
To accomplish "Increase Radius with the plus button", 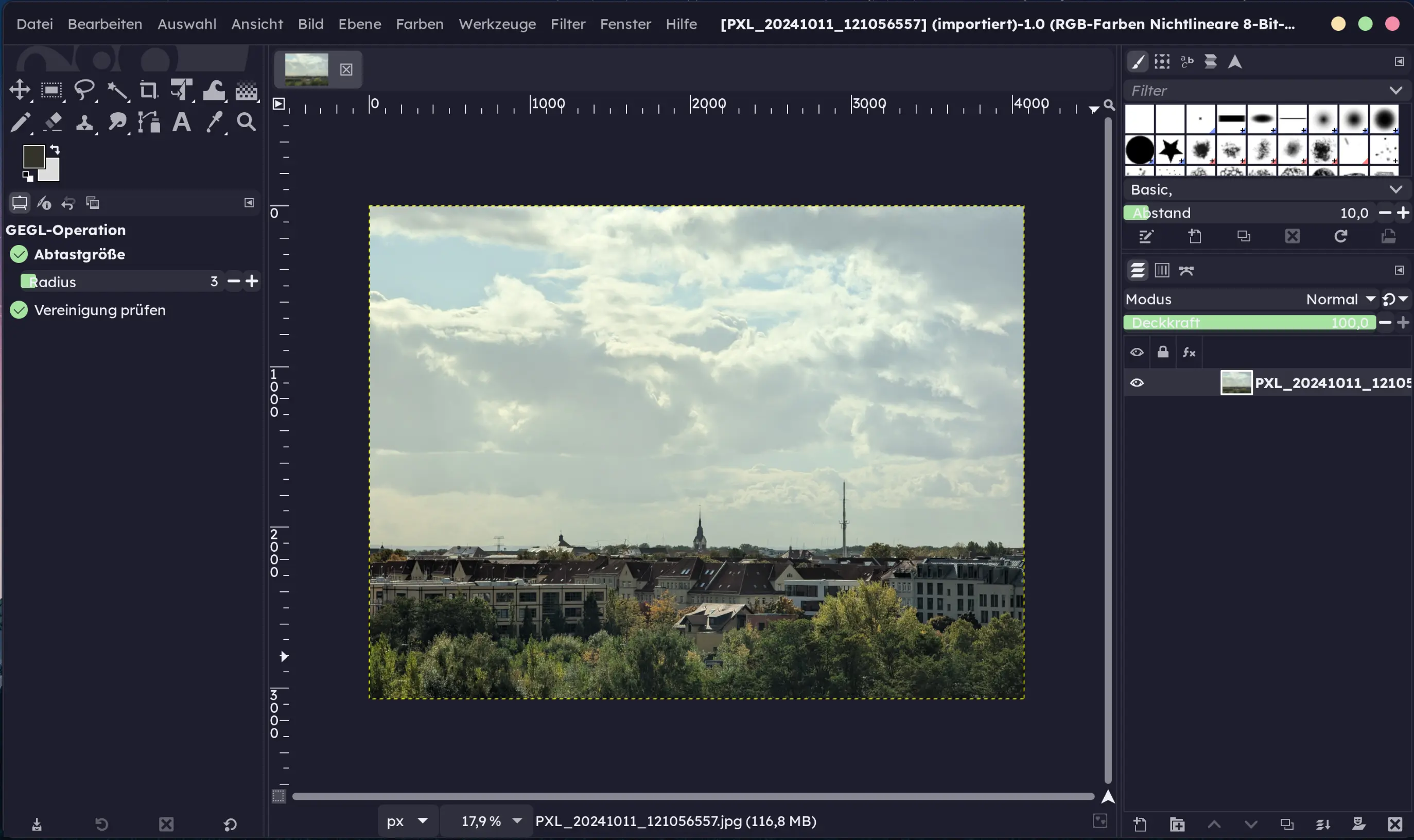I will coord(252,282).
